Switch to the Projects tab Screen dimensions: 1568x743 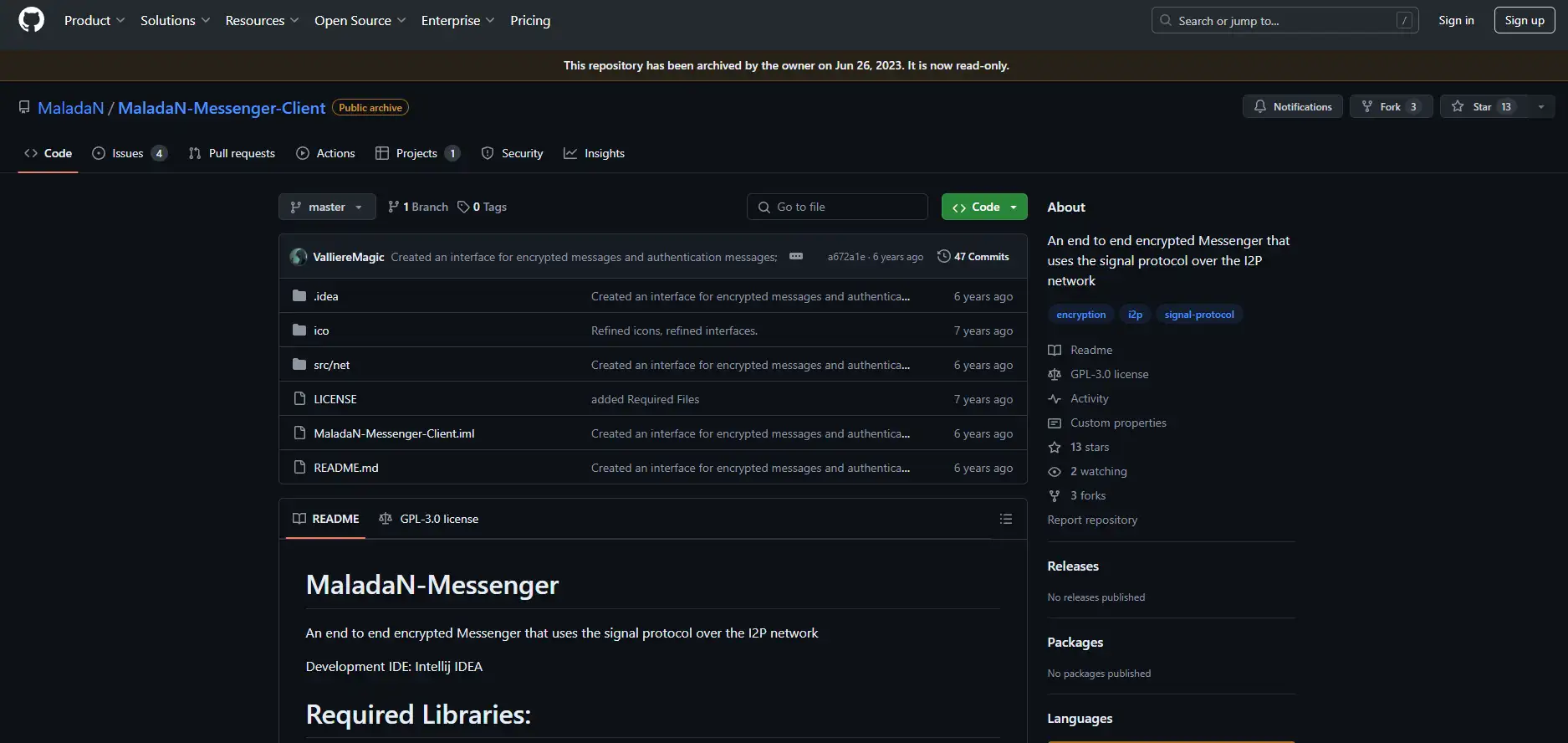coord(417,153)
